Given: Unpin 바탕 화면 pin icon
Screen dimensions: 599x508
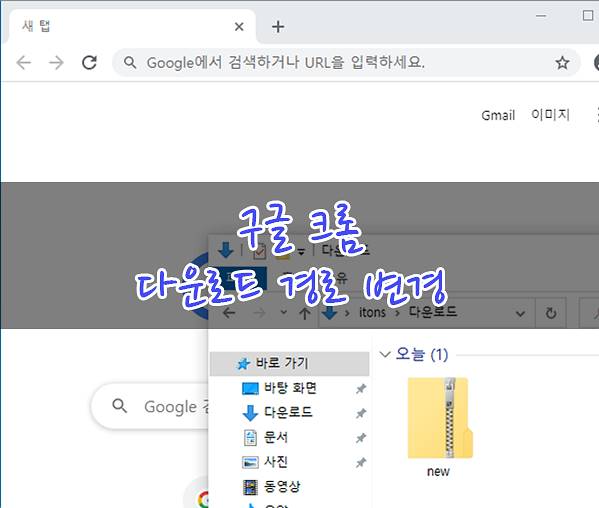Looking at the screenshot, I should click(x=361, y=389).
